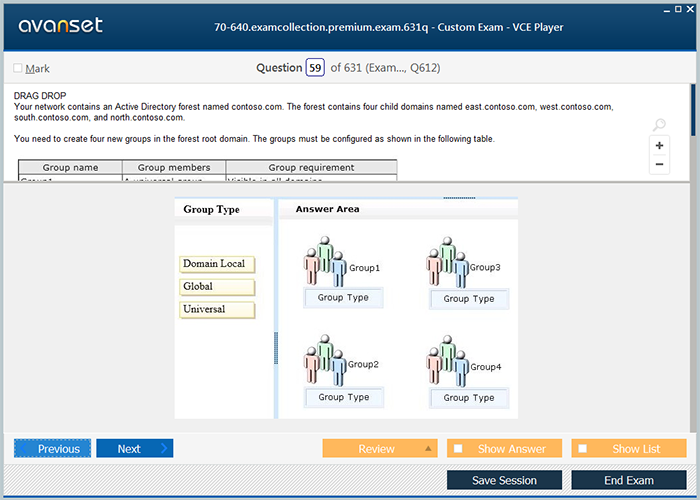The width and height of the screenshot is (700, 500).
Task: Click the Group Type slot under Group1
Action: pyautogui.click(x=343, y=298)
